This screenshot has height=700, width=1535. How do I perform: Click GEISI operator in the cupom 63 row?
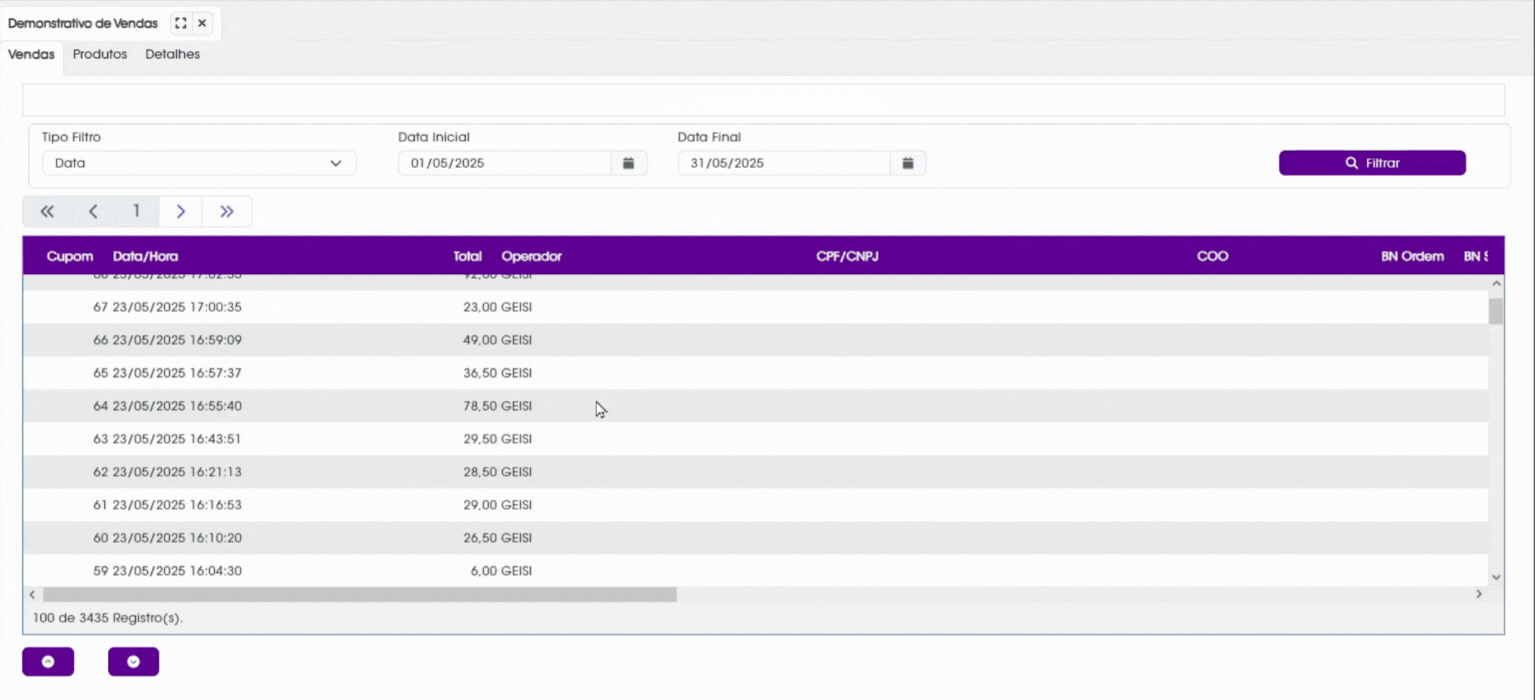tap(516, 439)
